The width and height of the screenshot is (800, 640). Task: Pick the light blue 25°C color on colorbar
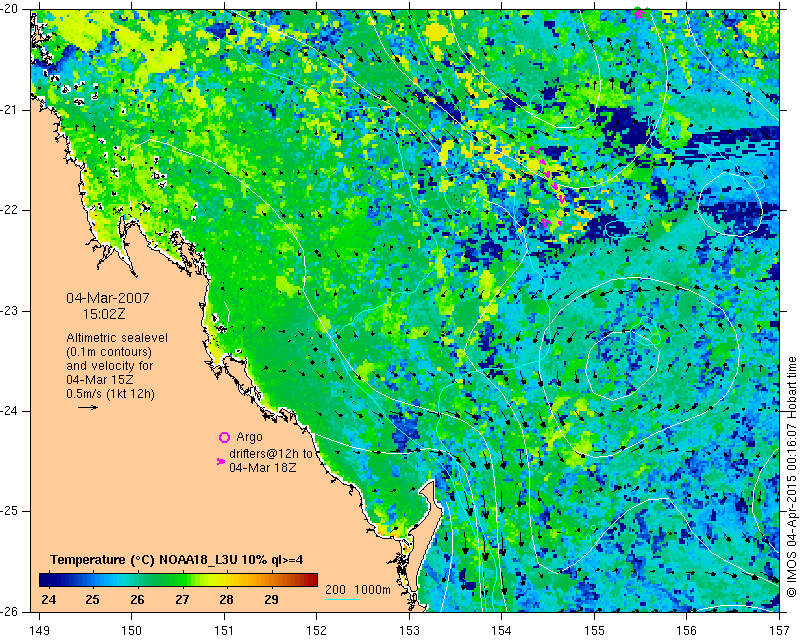tap(92, 580)
